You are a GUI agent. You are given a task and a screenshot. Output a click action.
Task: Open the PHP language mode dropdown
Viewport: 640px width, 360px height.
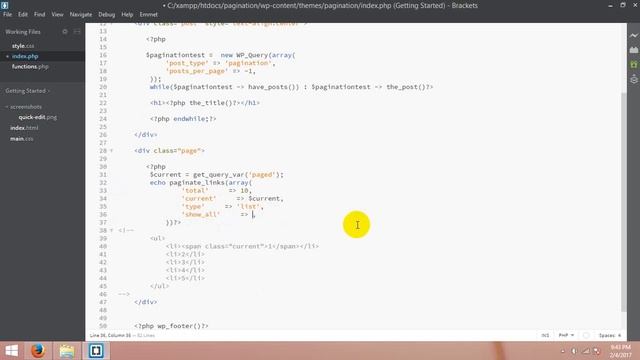[x=566, y=335]
